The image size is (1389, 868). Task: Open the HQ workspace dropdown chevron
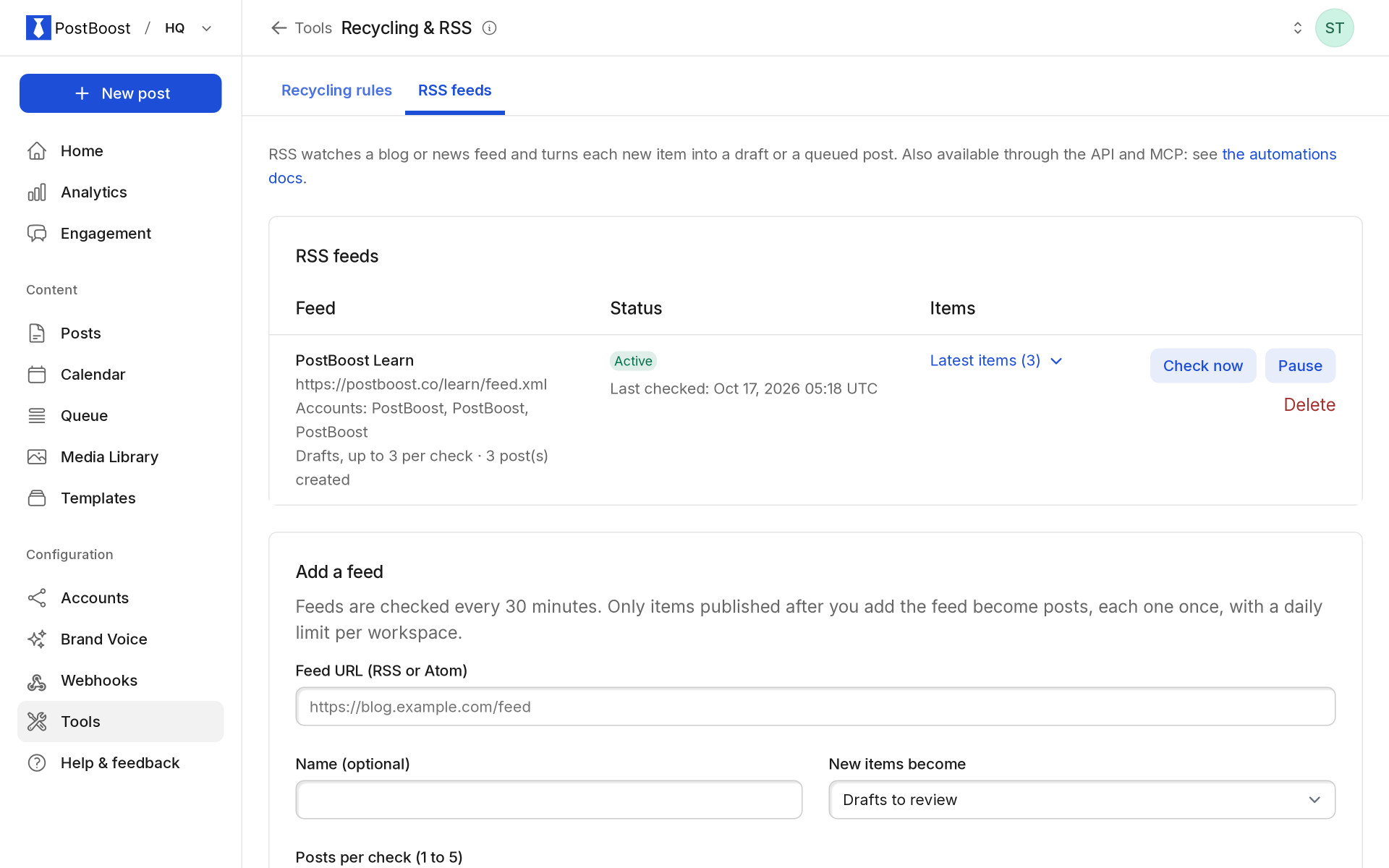207,28
